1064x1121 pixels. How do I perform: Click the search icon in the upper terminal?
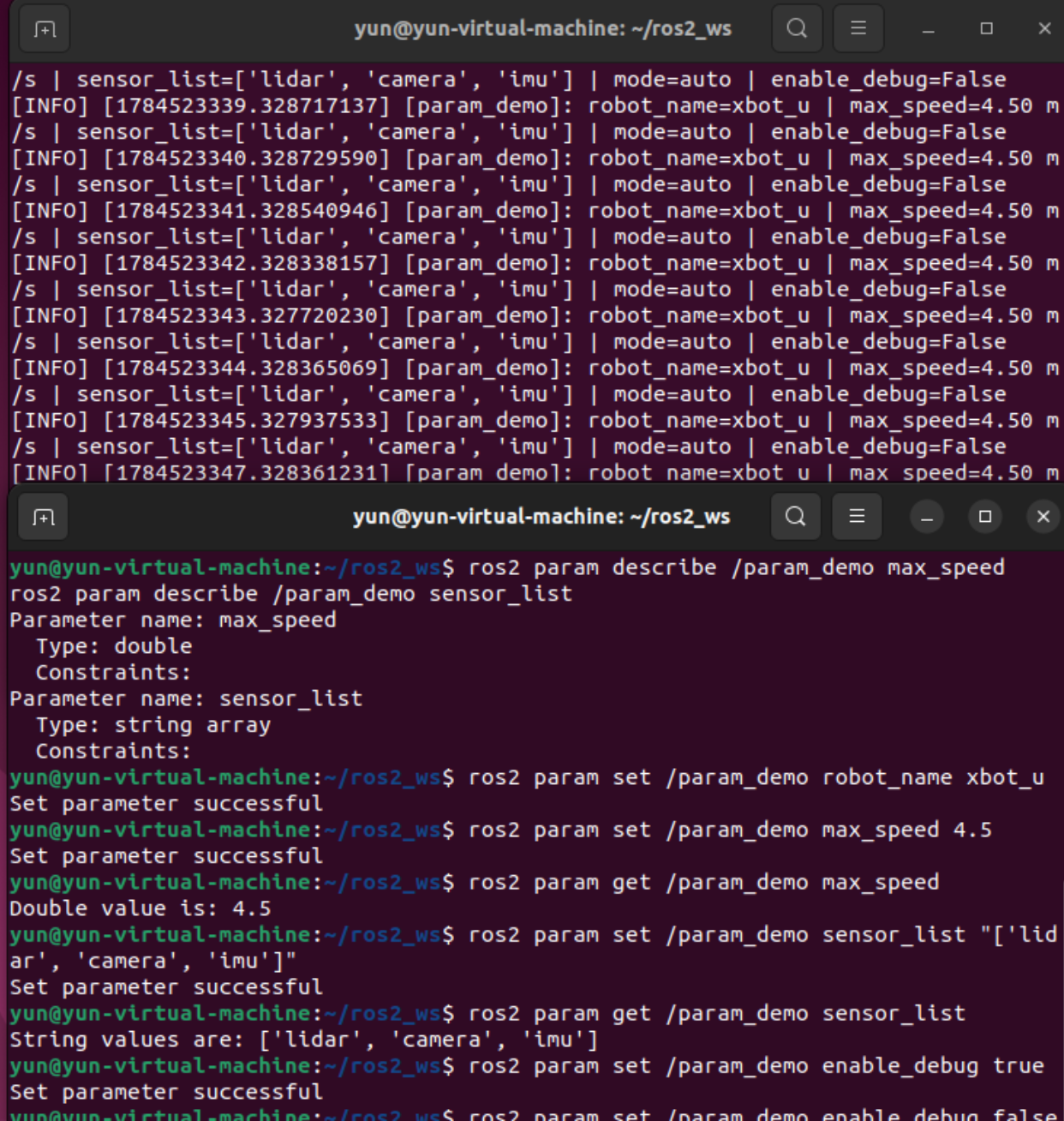coord(797,28)
